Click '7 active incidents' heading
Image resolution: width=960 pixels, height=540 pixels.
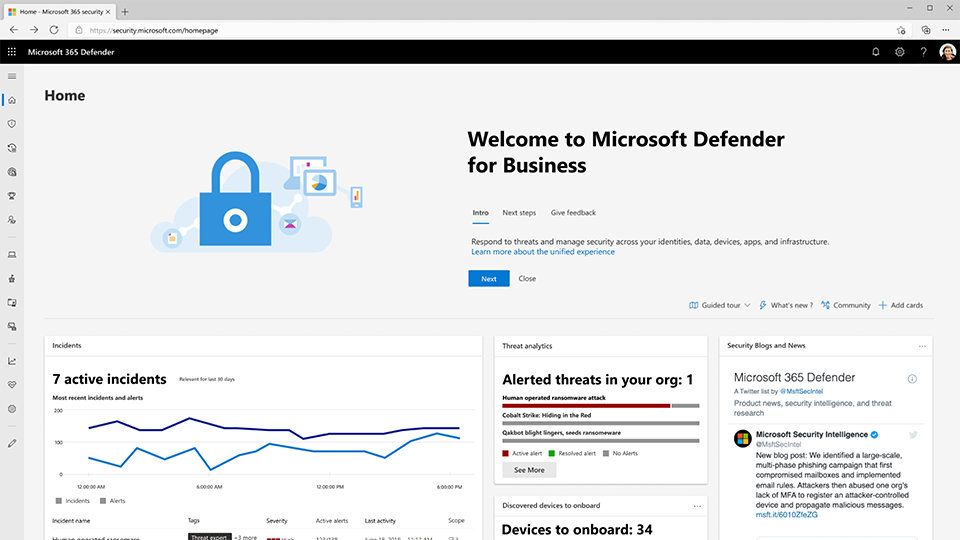pyautogui.click(x=110, y=379)
